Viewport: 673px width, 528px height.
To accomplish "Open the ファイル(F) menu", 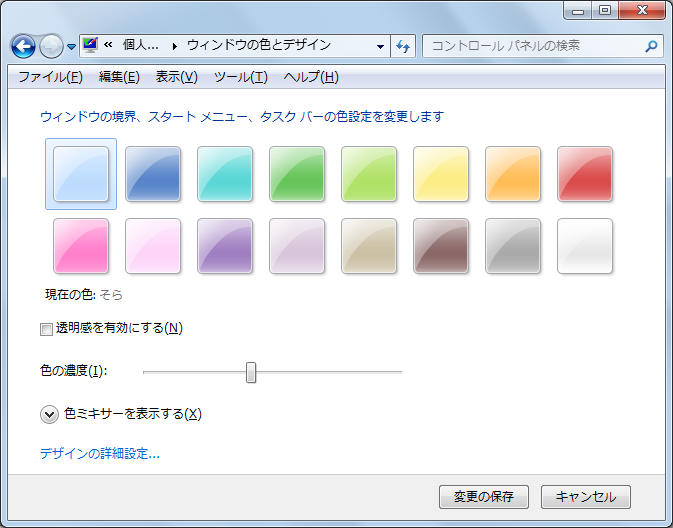I will (x=50, y=77).
